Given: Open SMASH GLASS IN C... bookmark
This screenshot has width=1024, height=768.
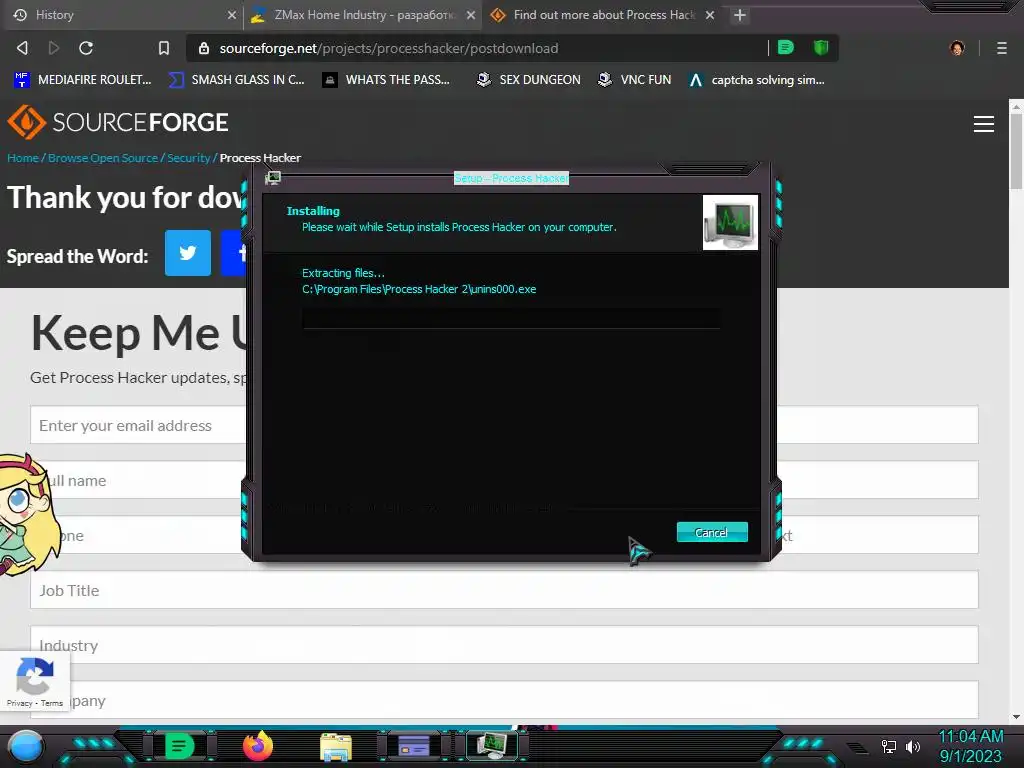Looking at the screenshot, I should (236, 80).
